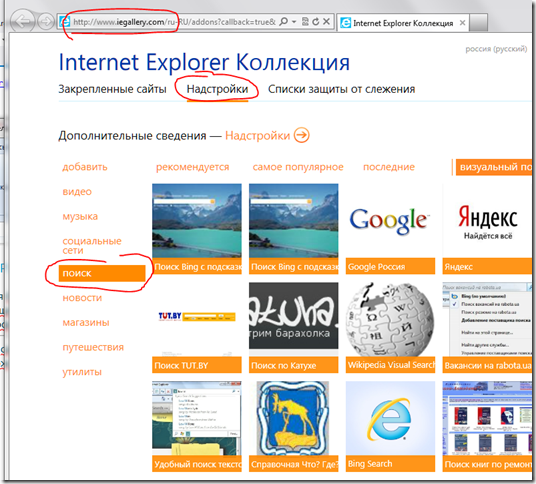Screen dimensions: 536x484
Task: Click the Поиск по Катухе caption
Action: coord(294,365)
